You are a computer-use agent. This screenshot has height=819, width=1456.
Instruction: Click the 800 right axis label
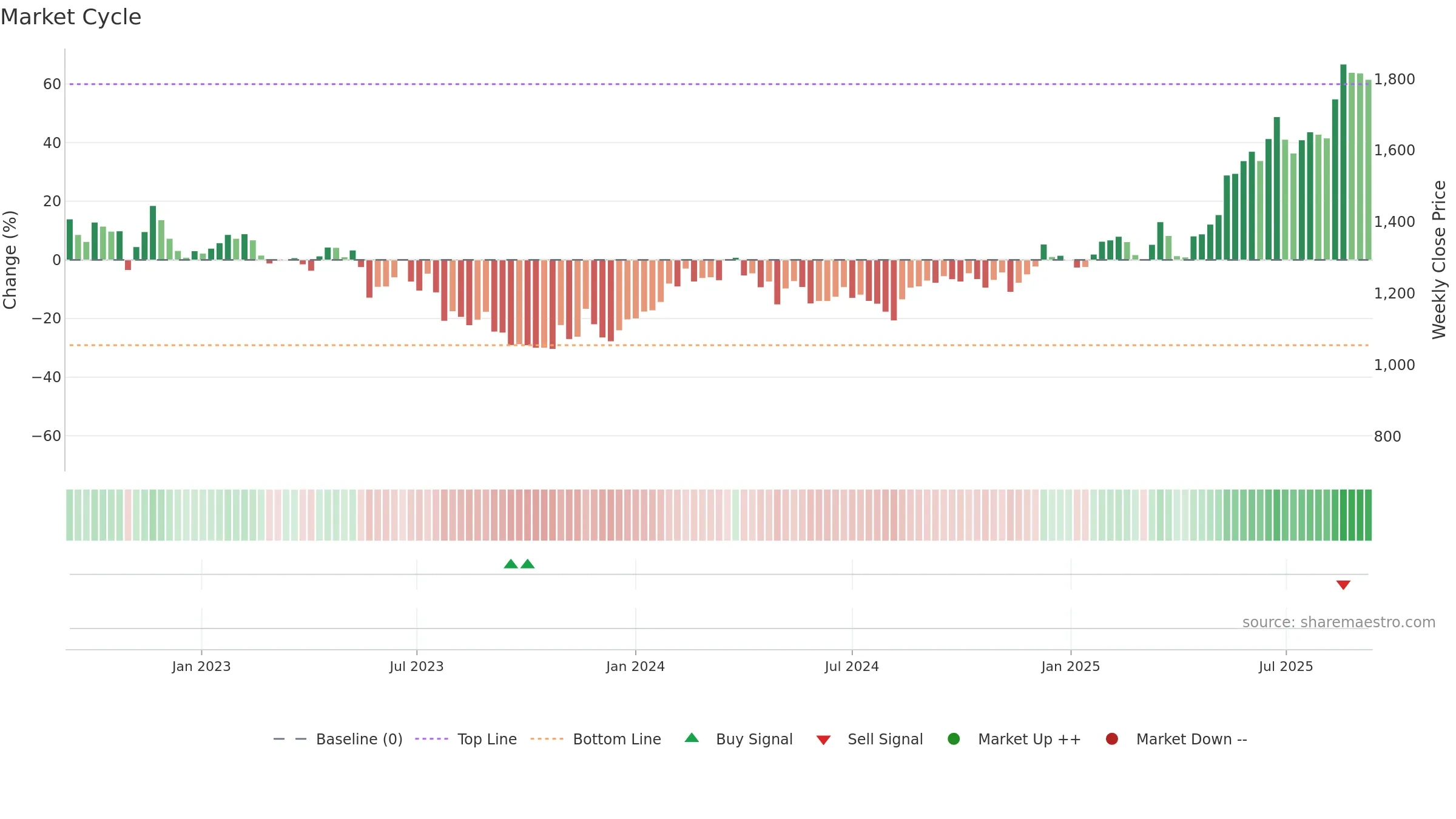click(x=1387, y=437)
